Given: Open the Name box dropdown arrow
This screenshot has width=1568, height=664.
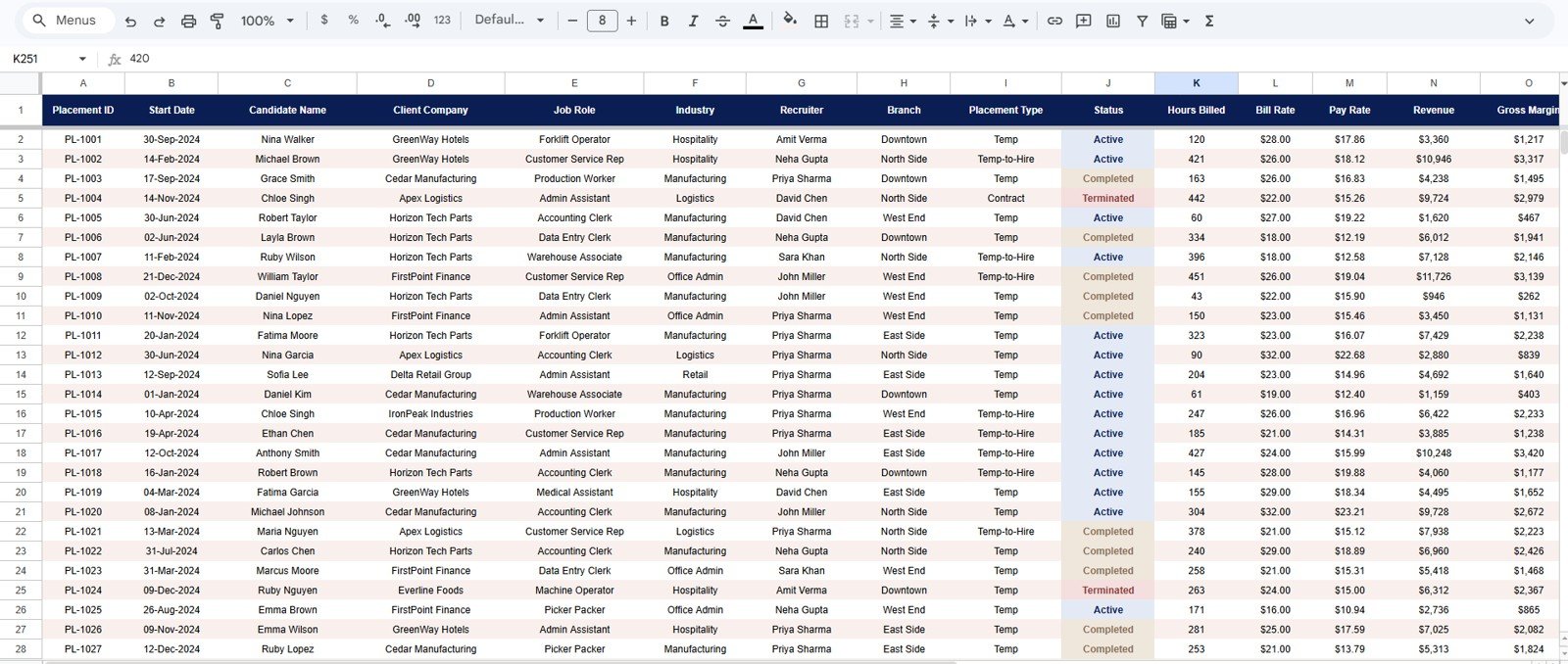Looking at the screenshot, I should click(x=82, y=59).
